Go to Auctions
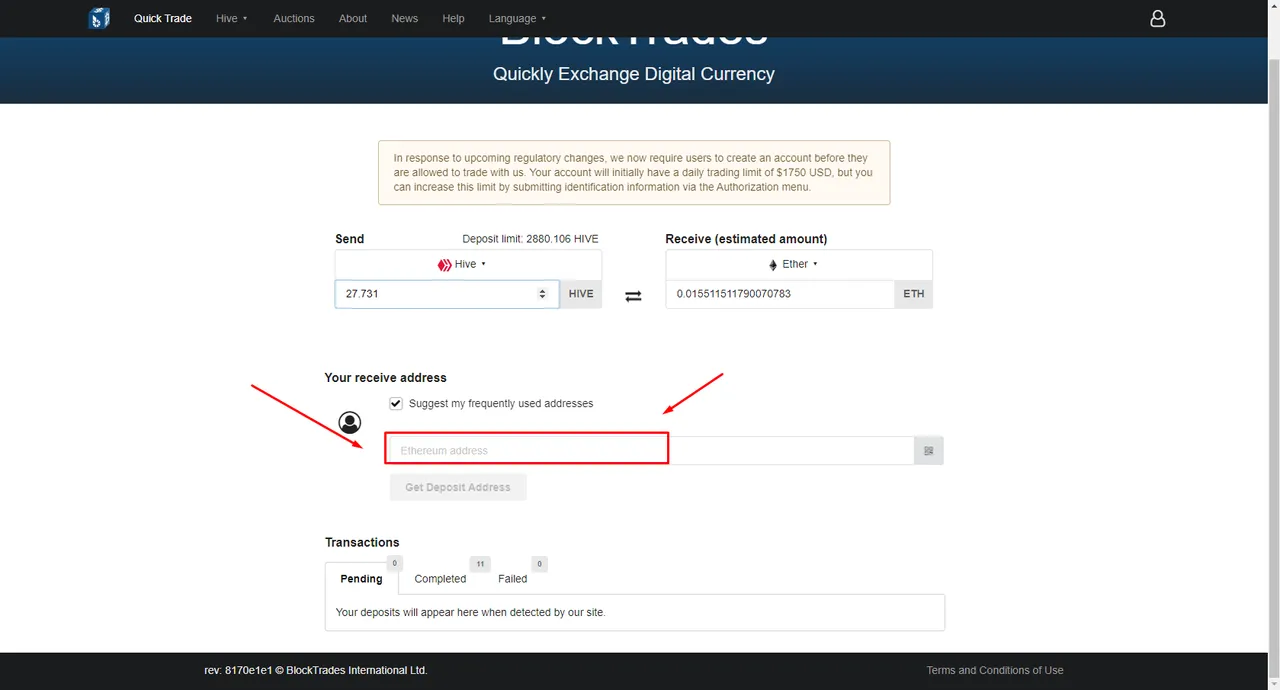This screenshot has width=1280, height=690. 294,18
